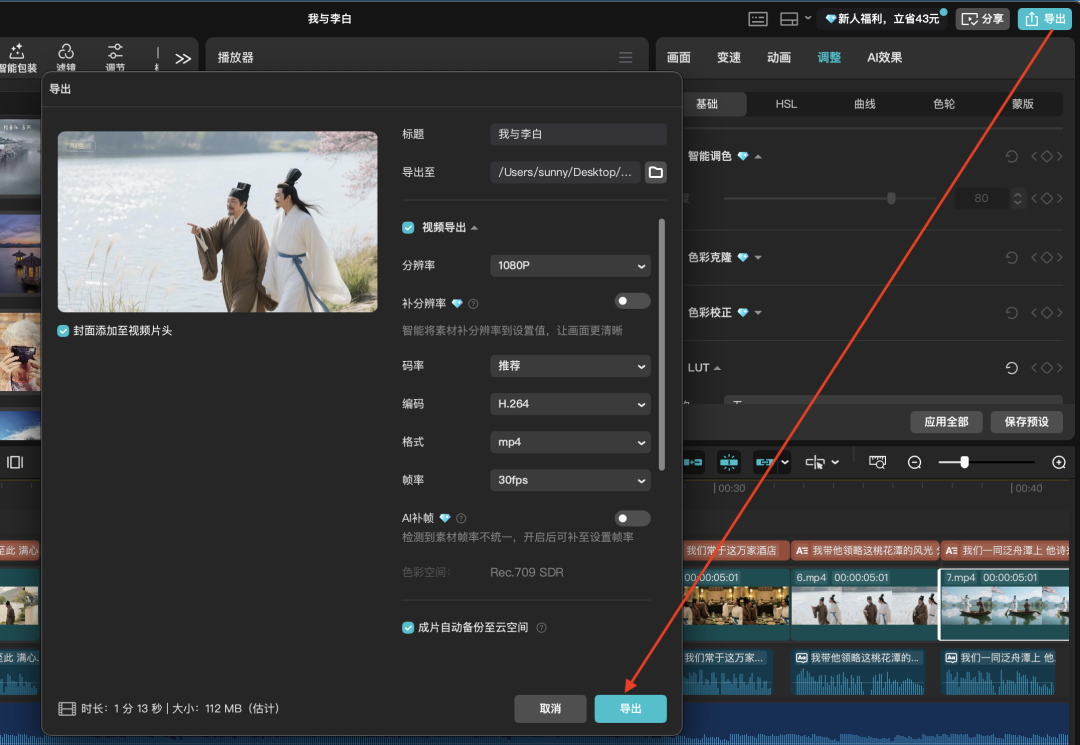Click the player panel hamburger menu icon

click(x=625, y=58)
